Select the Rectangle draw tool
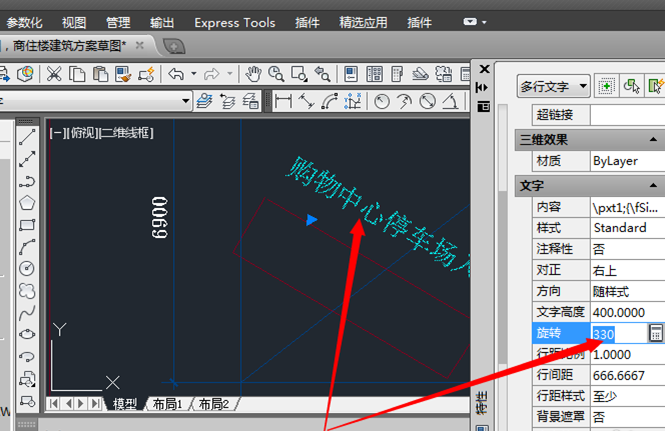Viewport: 665px width, 431px height. (x=27, y=225)
